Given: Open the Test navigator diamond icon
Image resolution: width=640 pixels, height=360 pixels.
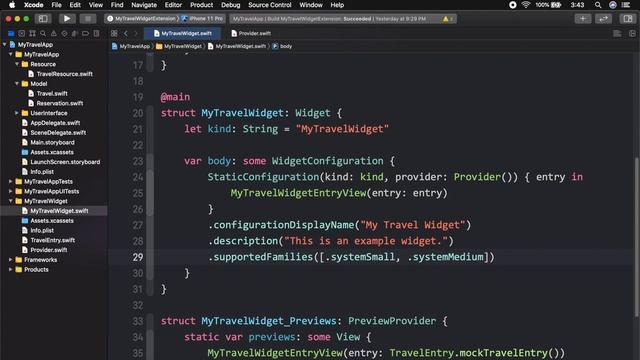Looking at the screenshot, I should click(x=64, y=33).
